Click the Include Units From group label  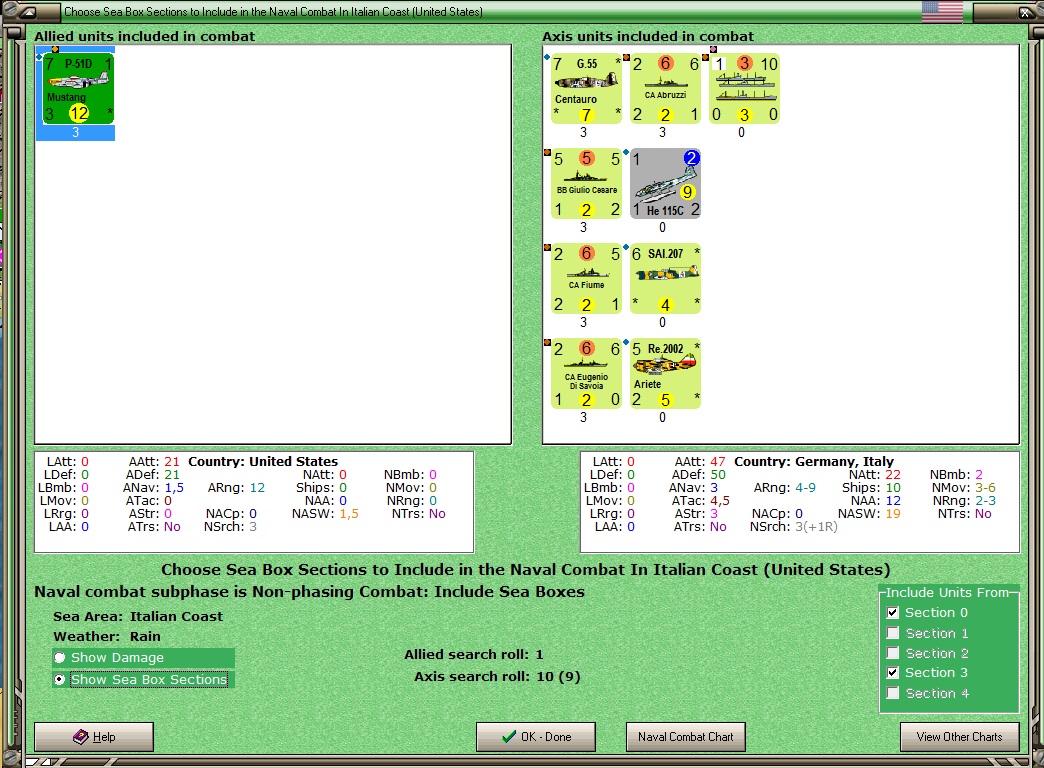click(x=947, y=592)
